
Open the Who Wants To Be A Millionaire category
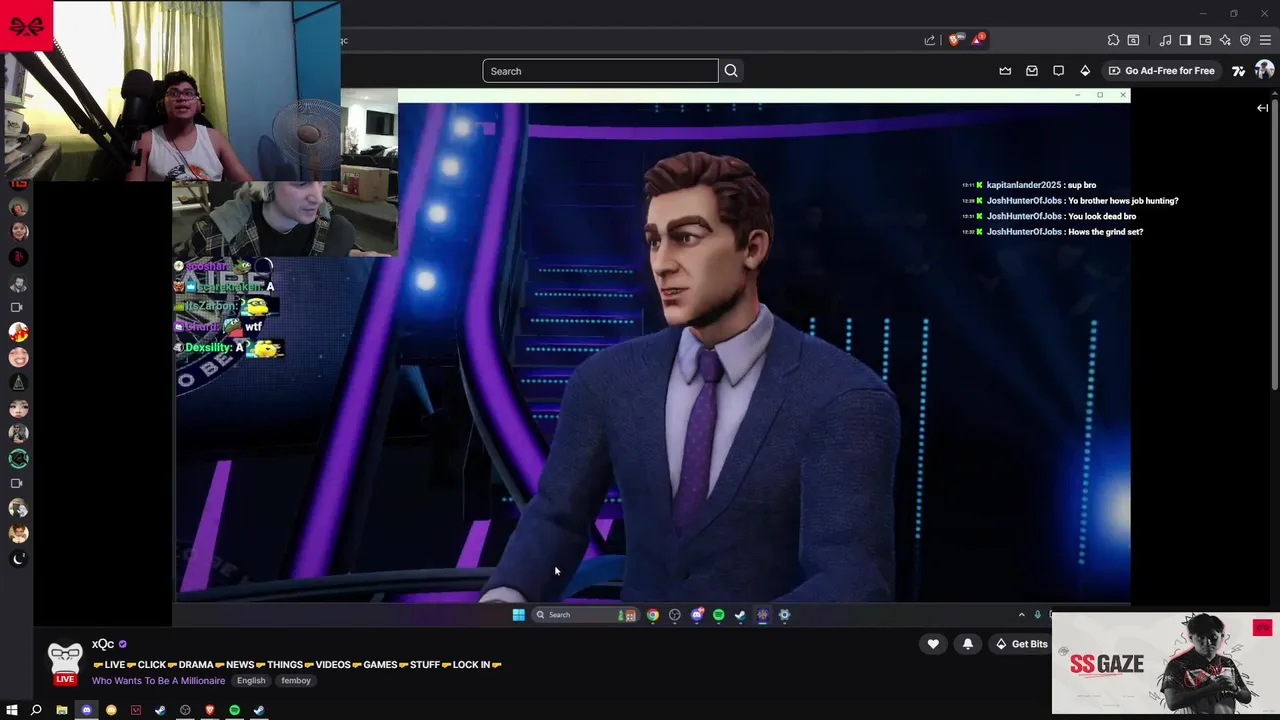158,681
